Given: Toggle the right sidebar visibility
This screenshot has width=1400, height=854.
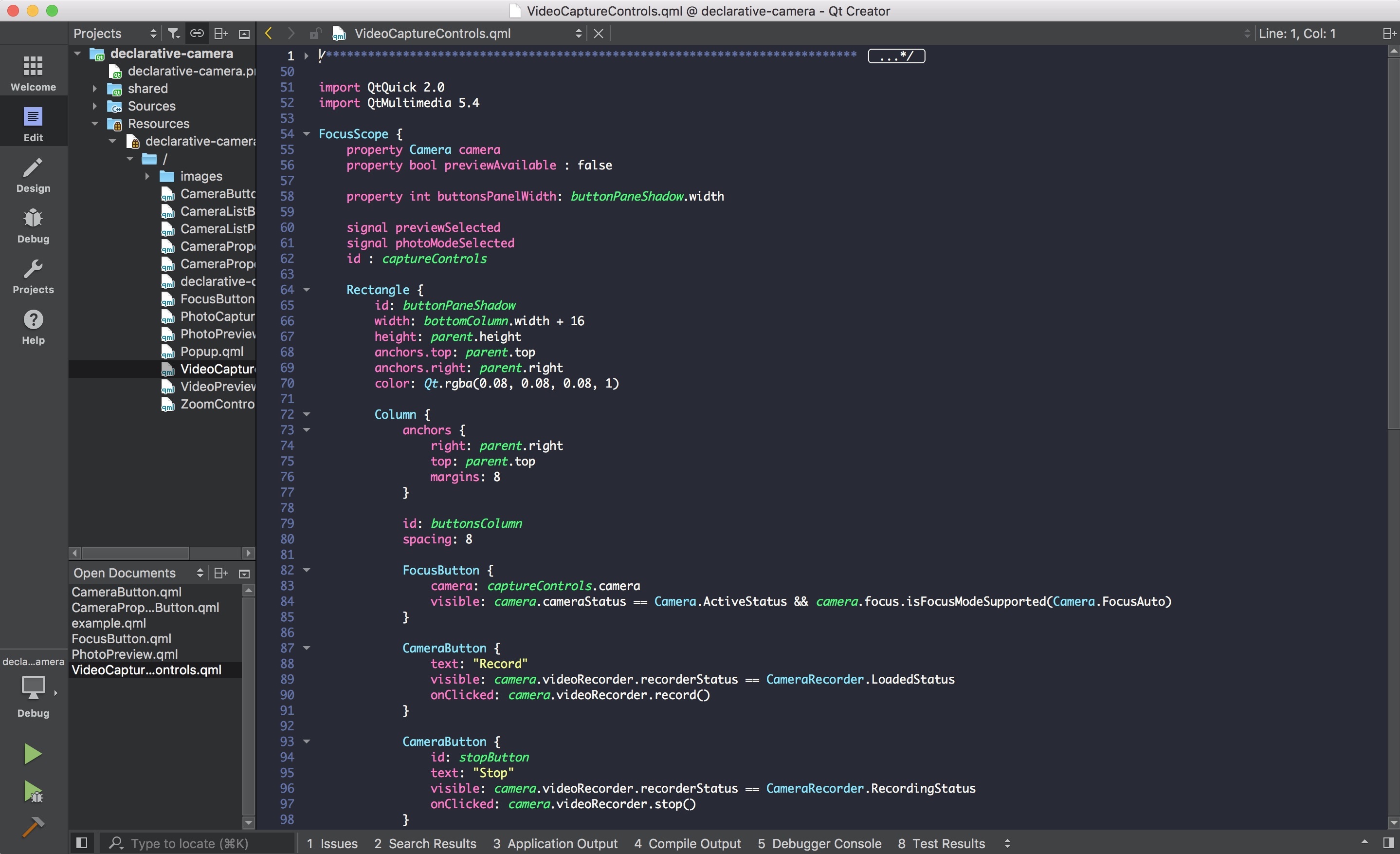Looking at the screenshot, I should pos(1388,843).
